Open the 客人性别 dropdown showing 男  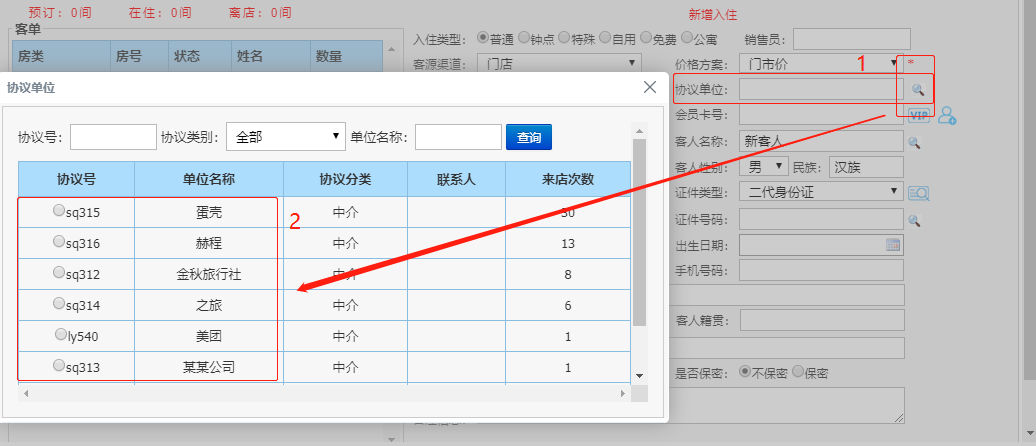[764, 167]
